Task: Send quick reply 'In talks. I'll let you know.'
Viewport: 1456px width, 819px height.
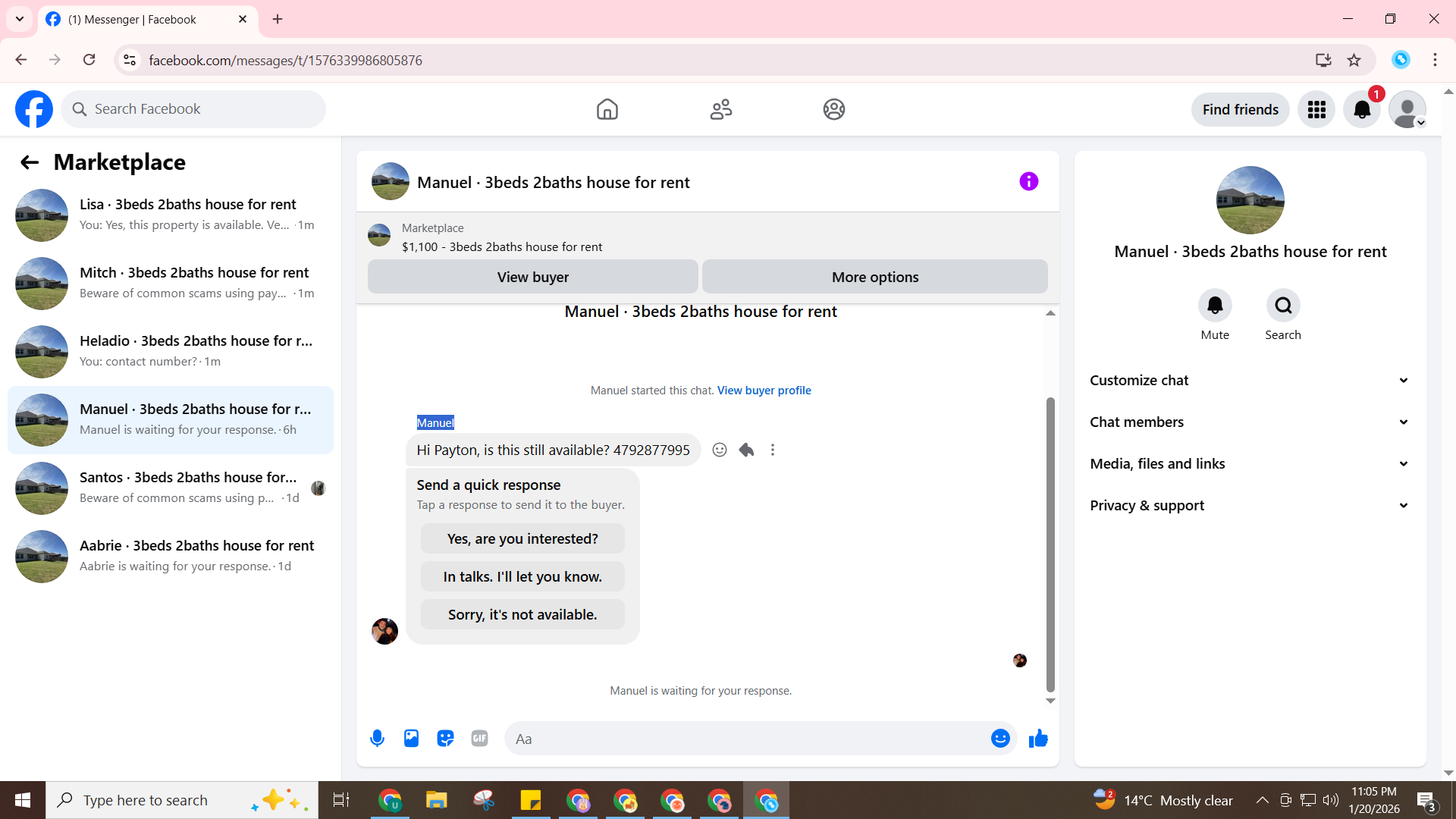Action: (522, 577)
